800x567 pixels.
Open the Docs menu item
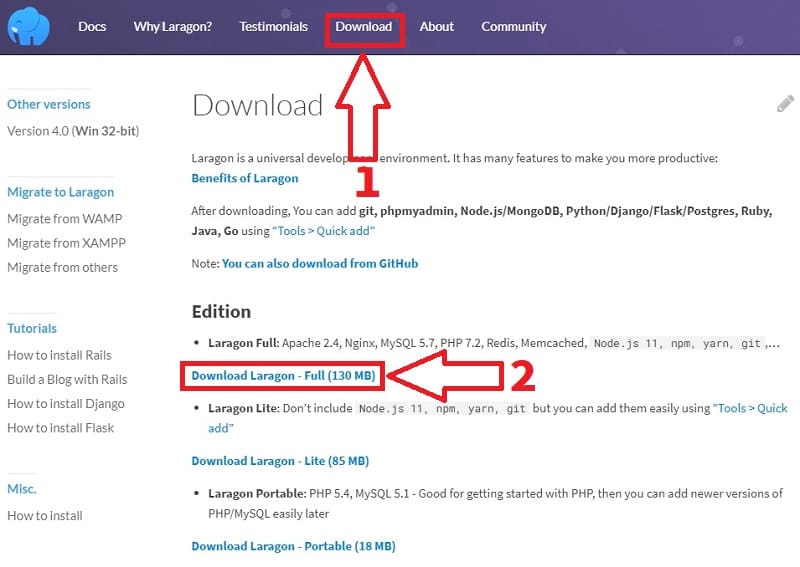[x=92, y=27]
